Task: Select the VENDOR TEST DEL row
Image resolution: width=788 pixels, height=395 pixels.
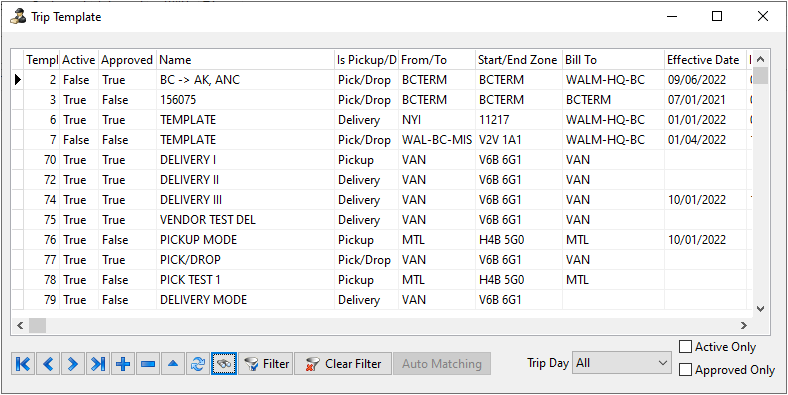Action: [x=382, y=220]
